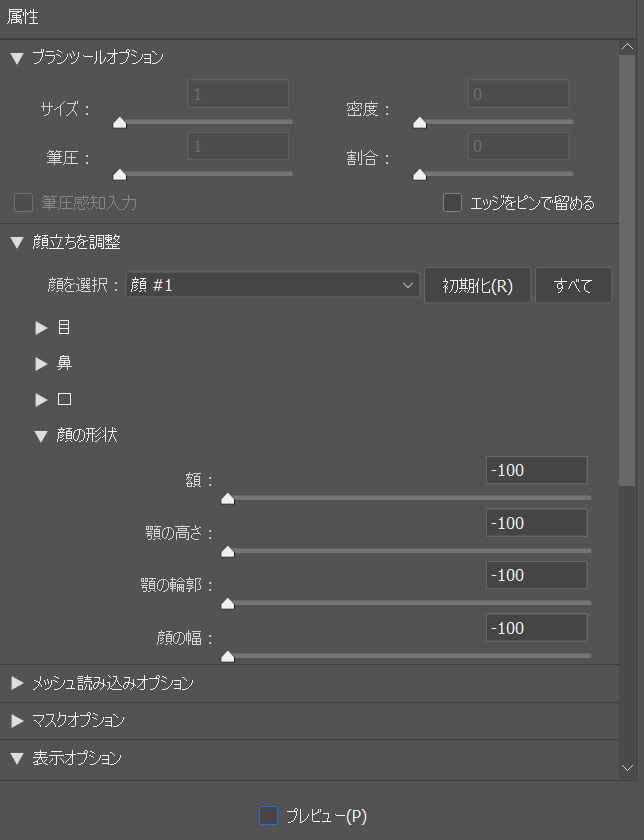644x840 pixels.
Task: Collapse the 顔立ちを調整 section
Action: (16, 242)
